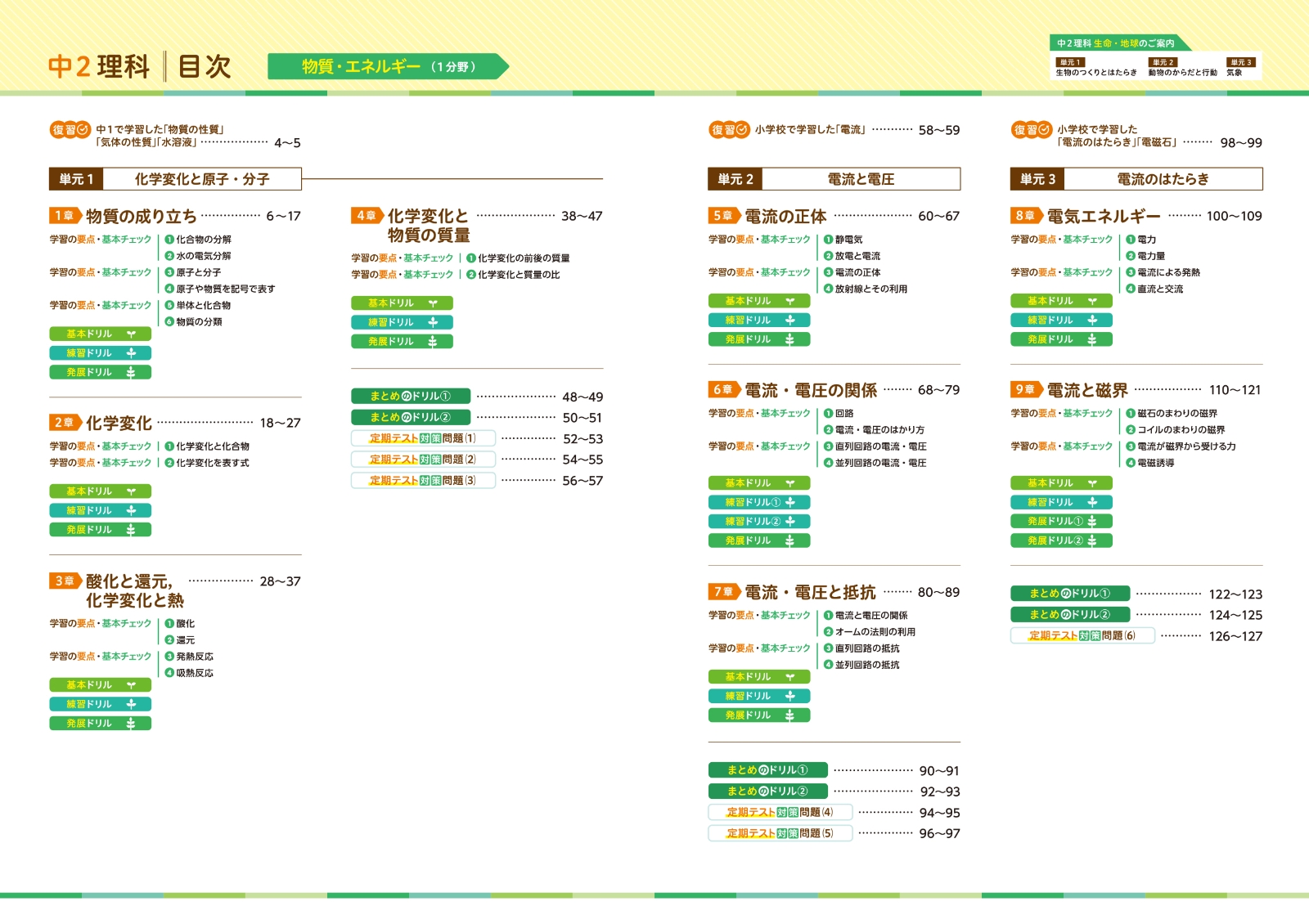This screenshot has height=924, width=1309.
Task: Click topic ❹並列回路の抵抗
Action: (861, 665)
